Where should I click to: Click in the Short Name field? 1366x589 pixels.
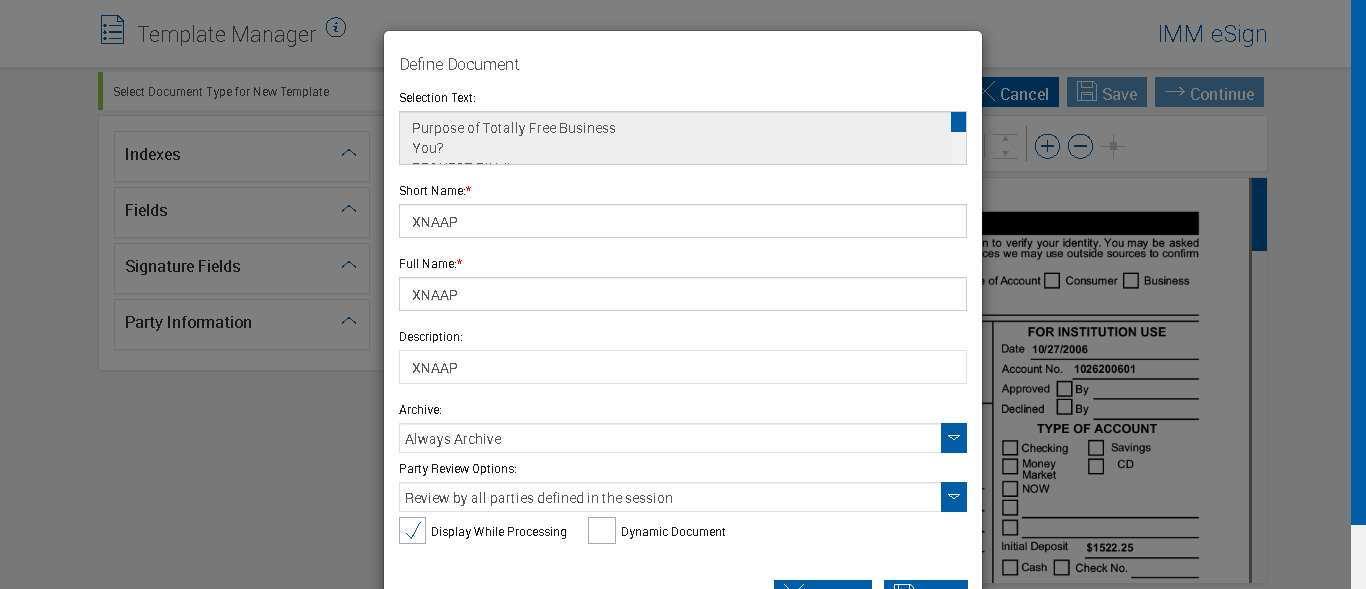point(682,222)
